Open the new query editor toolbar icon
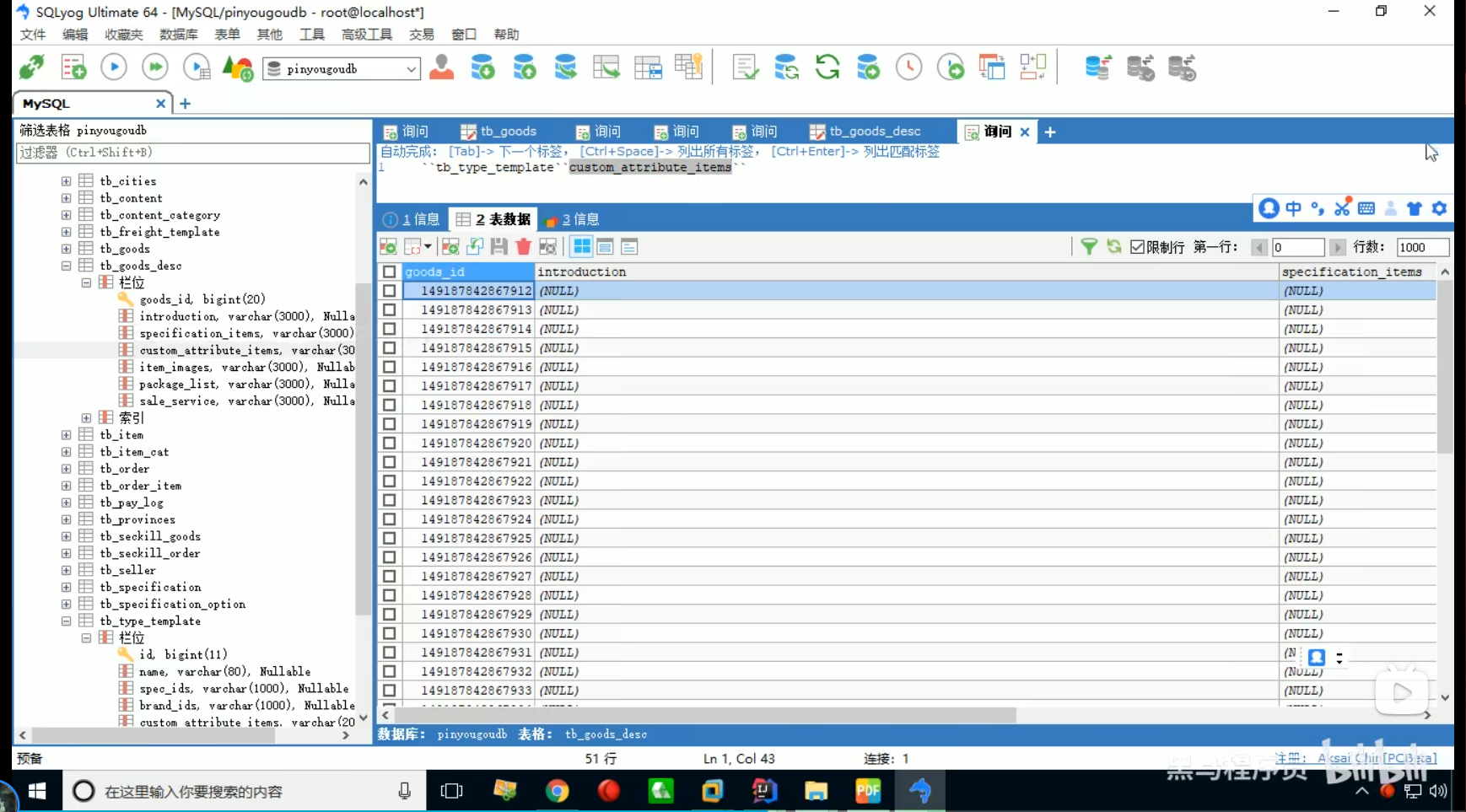The image size is (1466, 812). (73, 67)
